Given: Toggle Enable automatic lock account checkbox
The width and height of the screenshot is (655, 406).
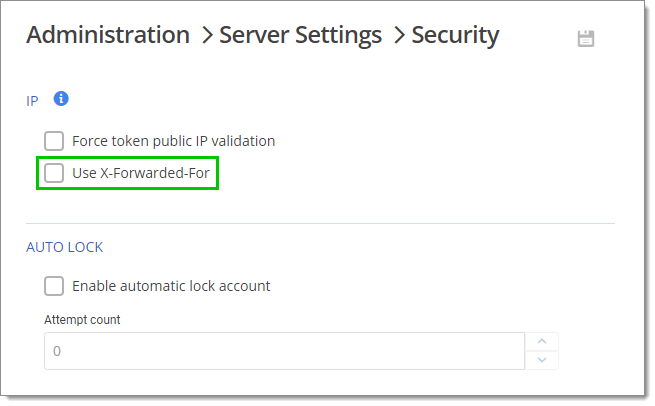Looking at the screenshot, I should pos(54,286).
